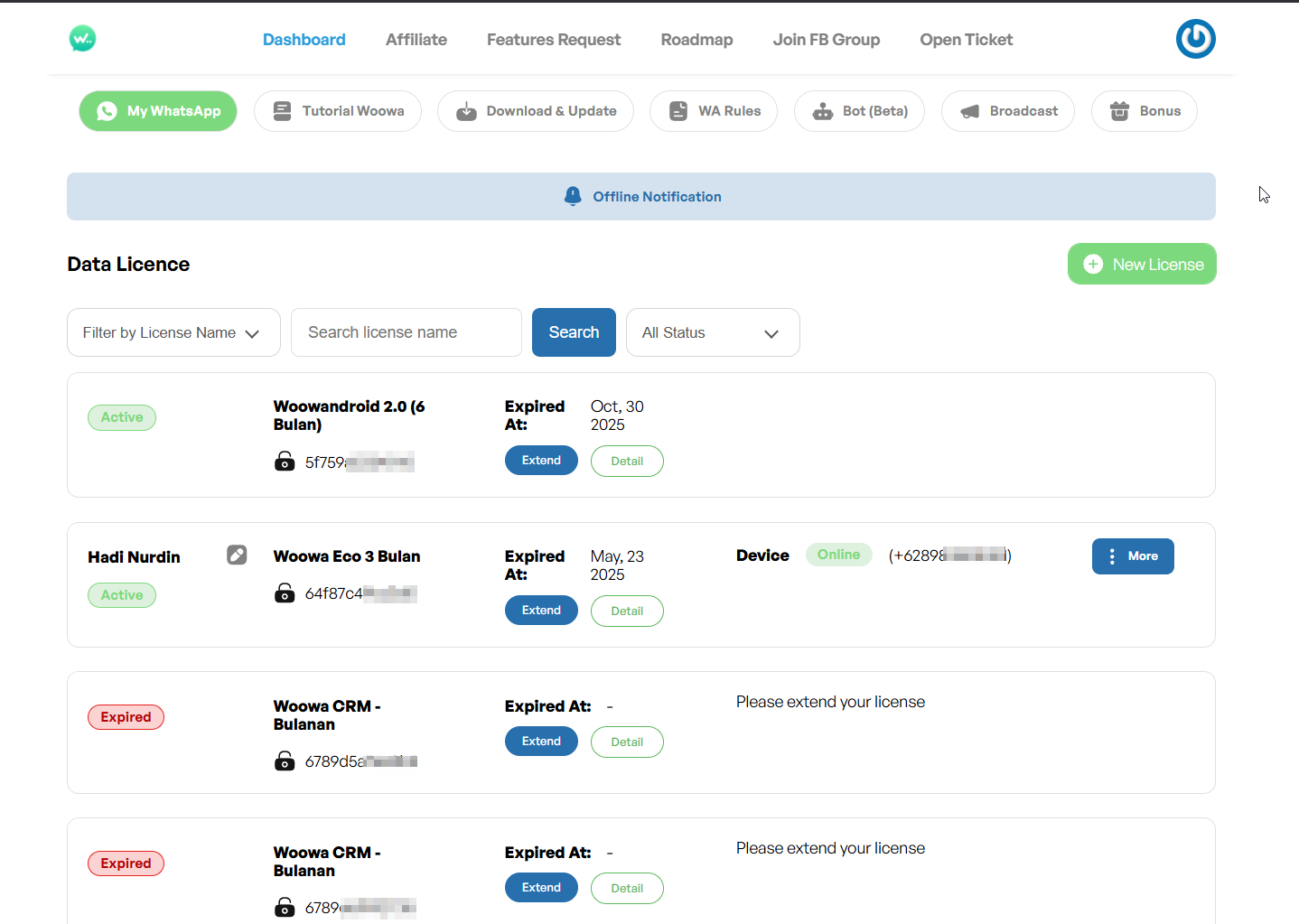This screenshot has width=1299, height=924.
Task: Open the Broadcast section
Action: (1007, 111)
